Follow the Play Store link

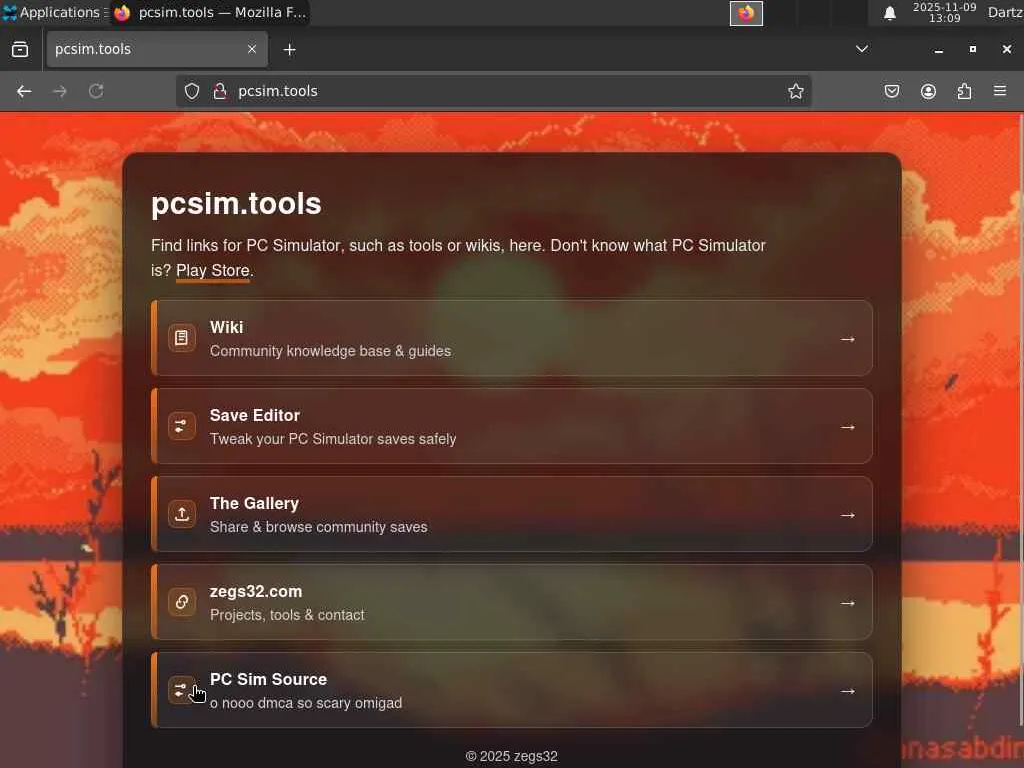(x=213, y=270)
